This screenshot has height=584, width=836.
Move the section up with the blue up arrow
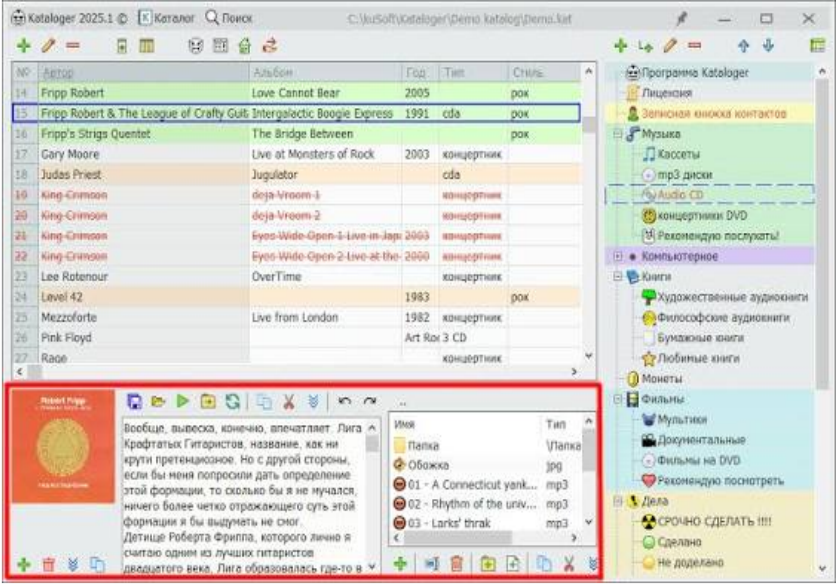point(743,46)
